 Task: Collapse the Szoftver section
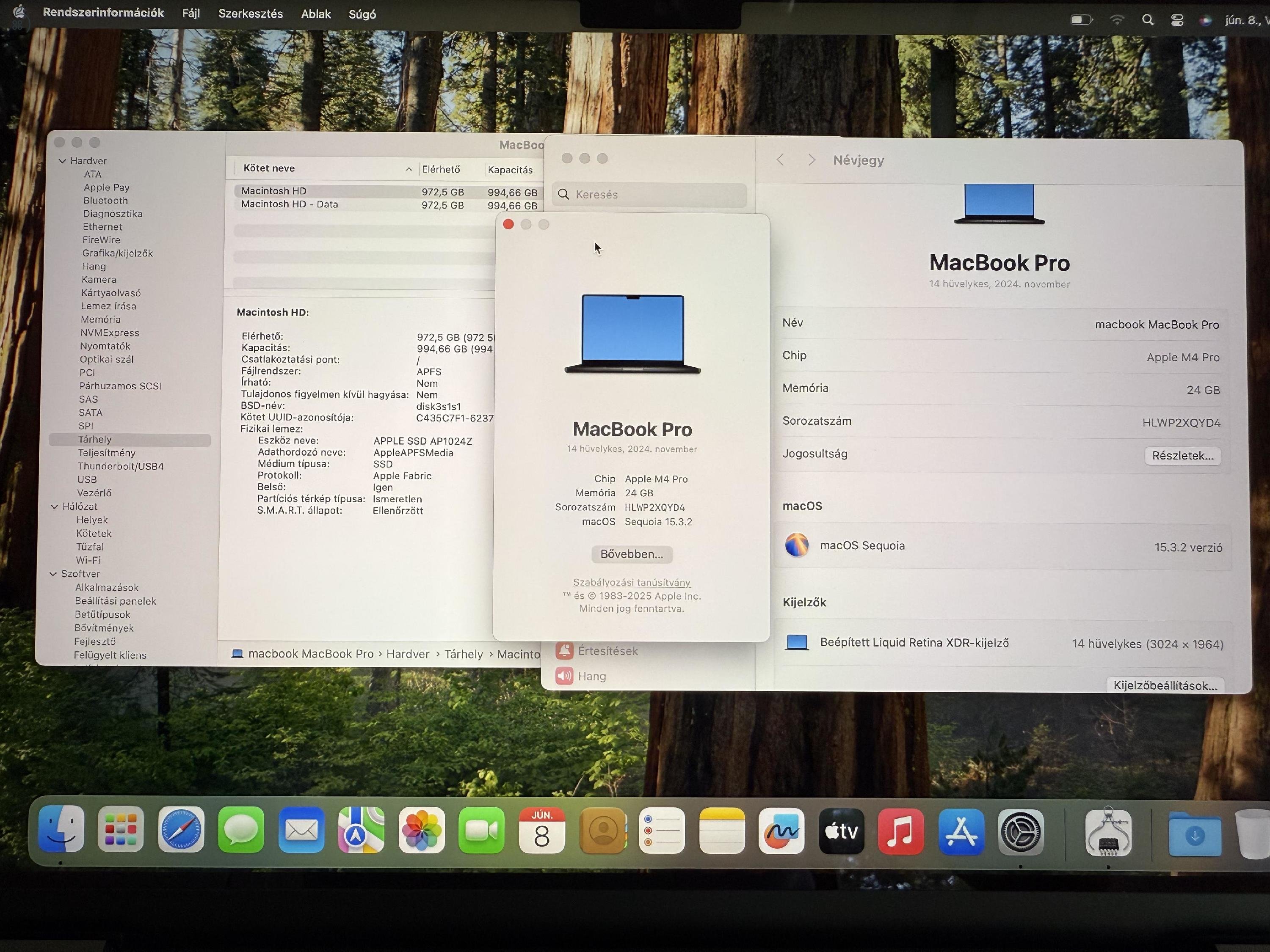53,573
